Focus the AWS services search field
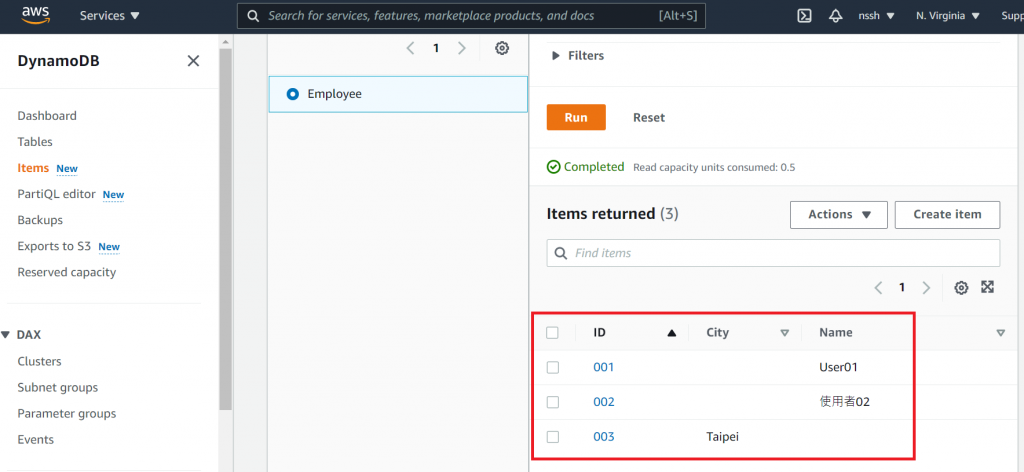The width and height of the screenshot is (1024, 472). coord(472,16)
